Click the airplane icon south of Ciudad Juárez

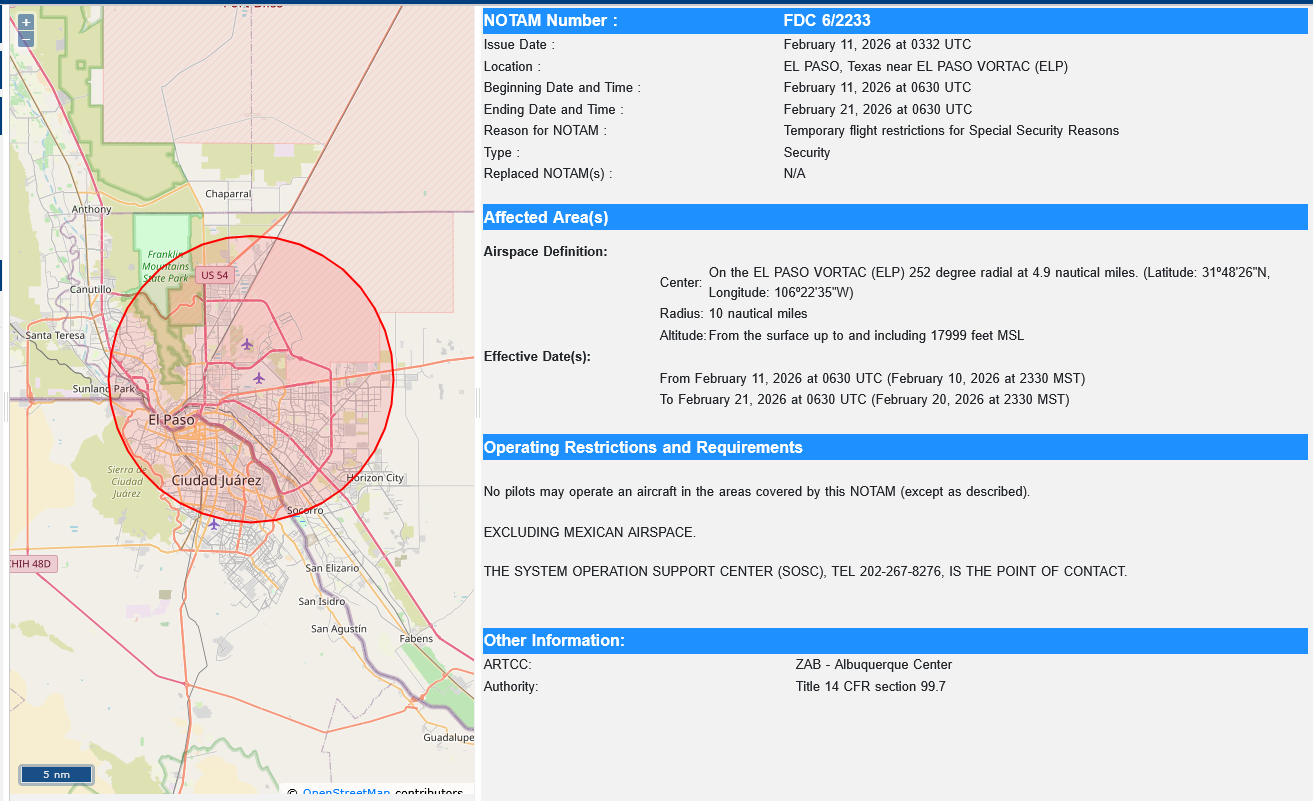point(213,523)
